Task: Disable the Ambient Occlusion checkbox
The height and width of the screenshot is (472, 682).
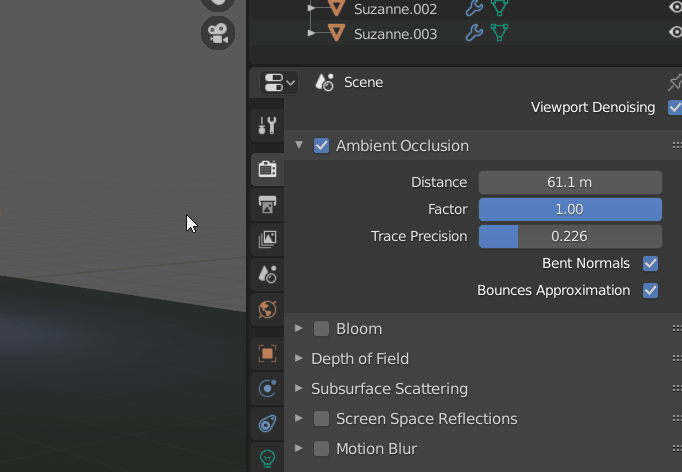Action: point(321,145)
